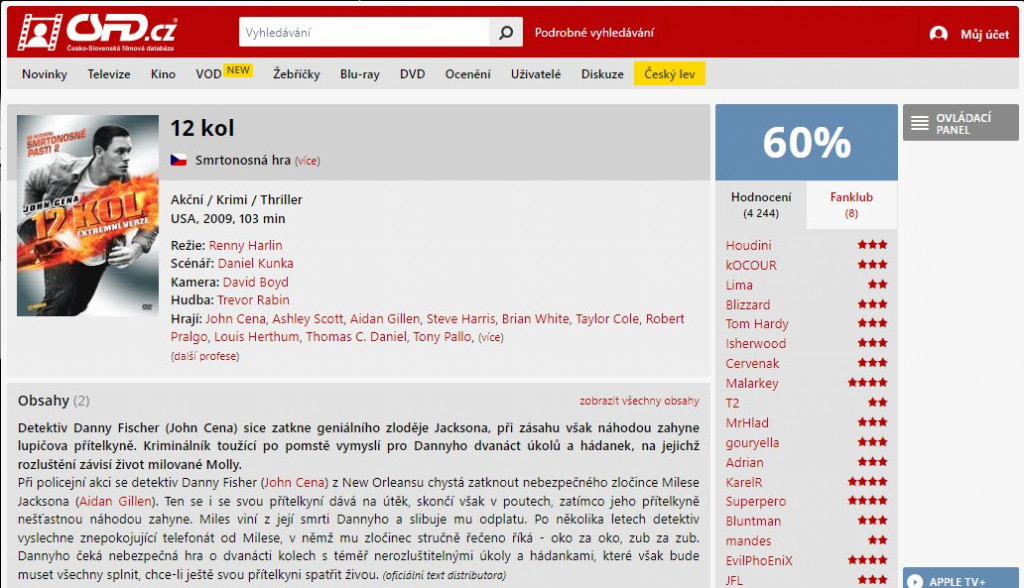
Task: Open director Renny Harlin's page
Action: pyautogui.click(x=246, y=246)
